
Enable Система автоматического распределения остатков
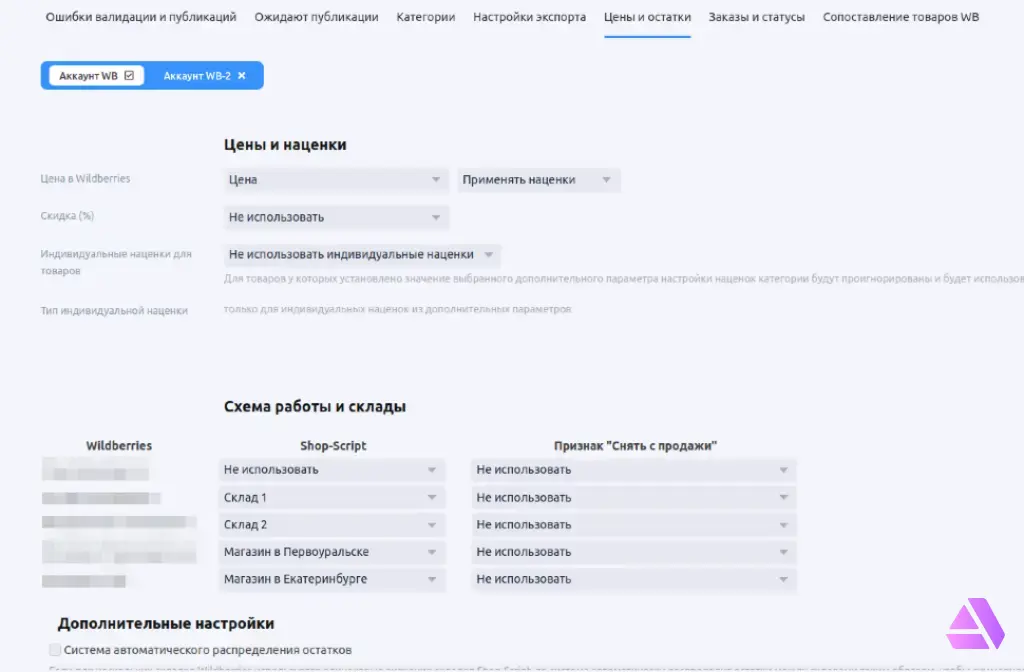point(56,649)
